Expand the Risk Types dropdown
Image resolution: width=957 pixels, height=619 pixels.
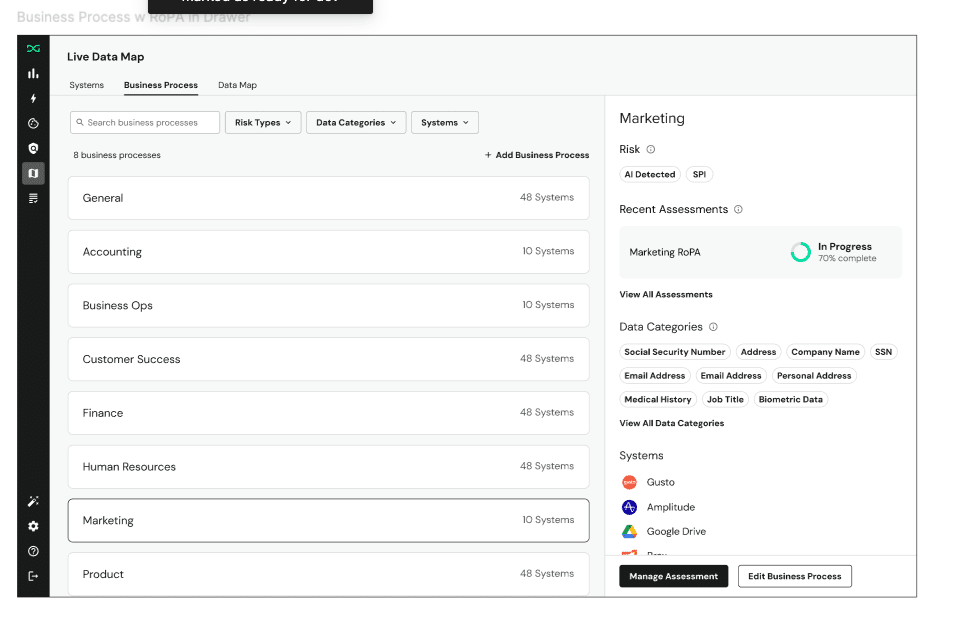pos(263,123)
